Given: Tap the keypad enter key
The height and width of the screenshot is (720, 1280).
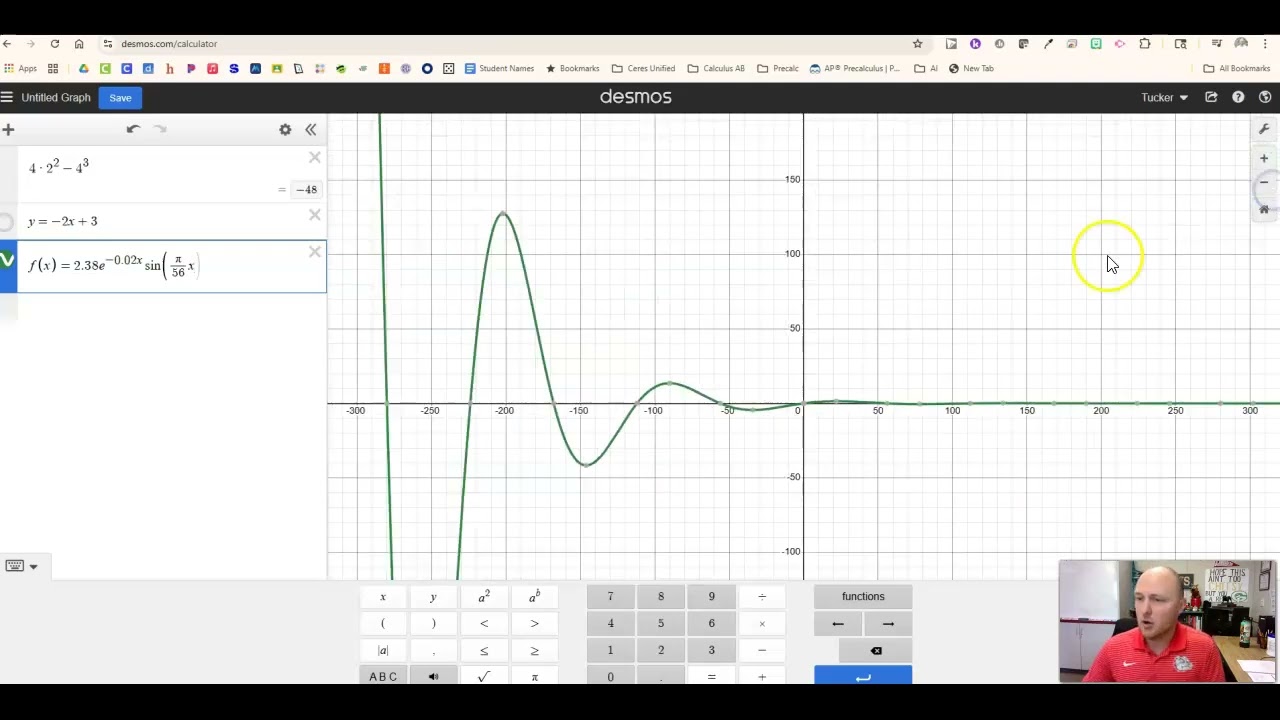Looking at the screenshot, I should click(x=863, y=677).
